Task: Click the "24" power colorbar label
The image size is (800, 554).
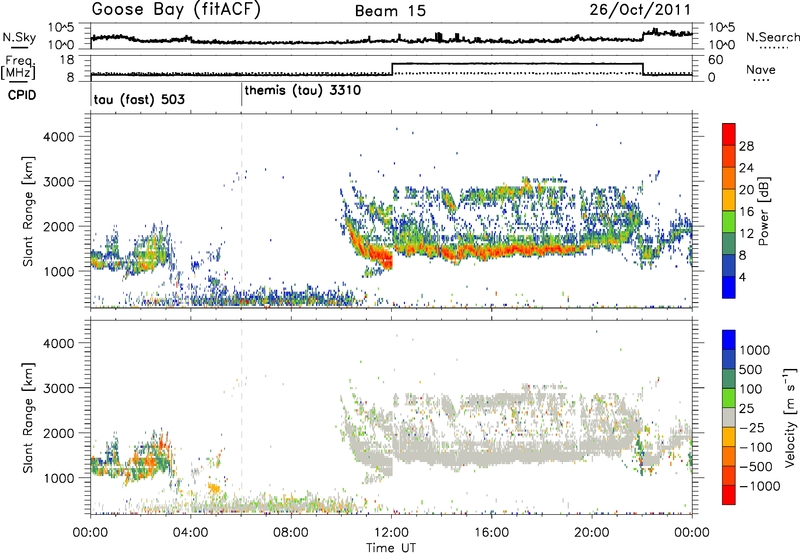Action: 746,168
